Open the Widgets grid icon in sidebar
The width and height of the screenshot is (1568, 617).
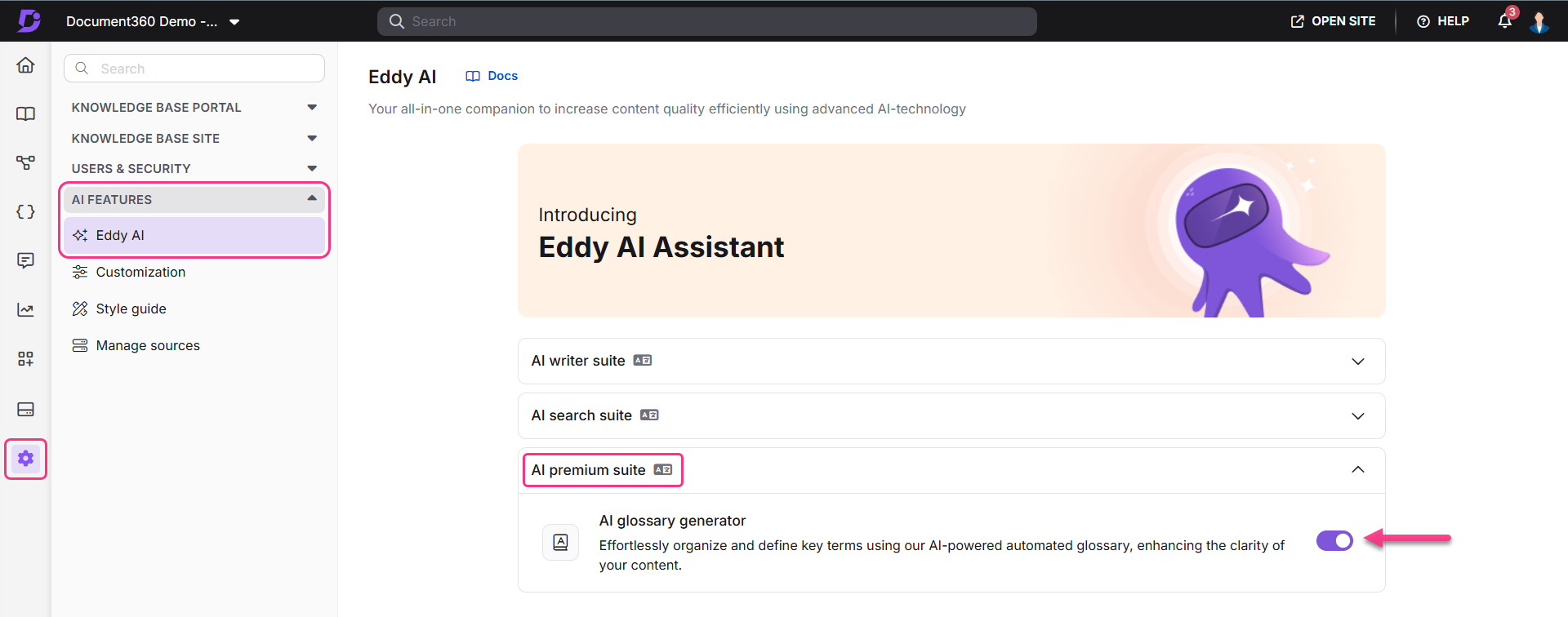[25, 359]
